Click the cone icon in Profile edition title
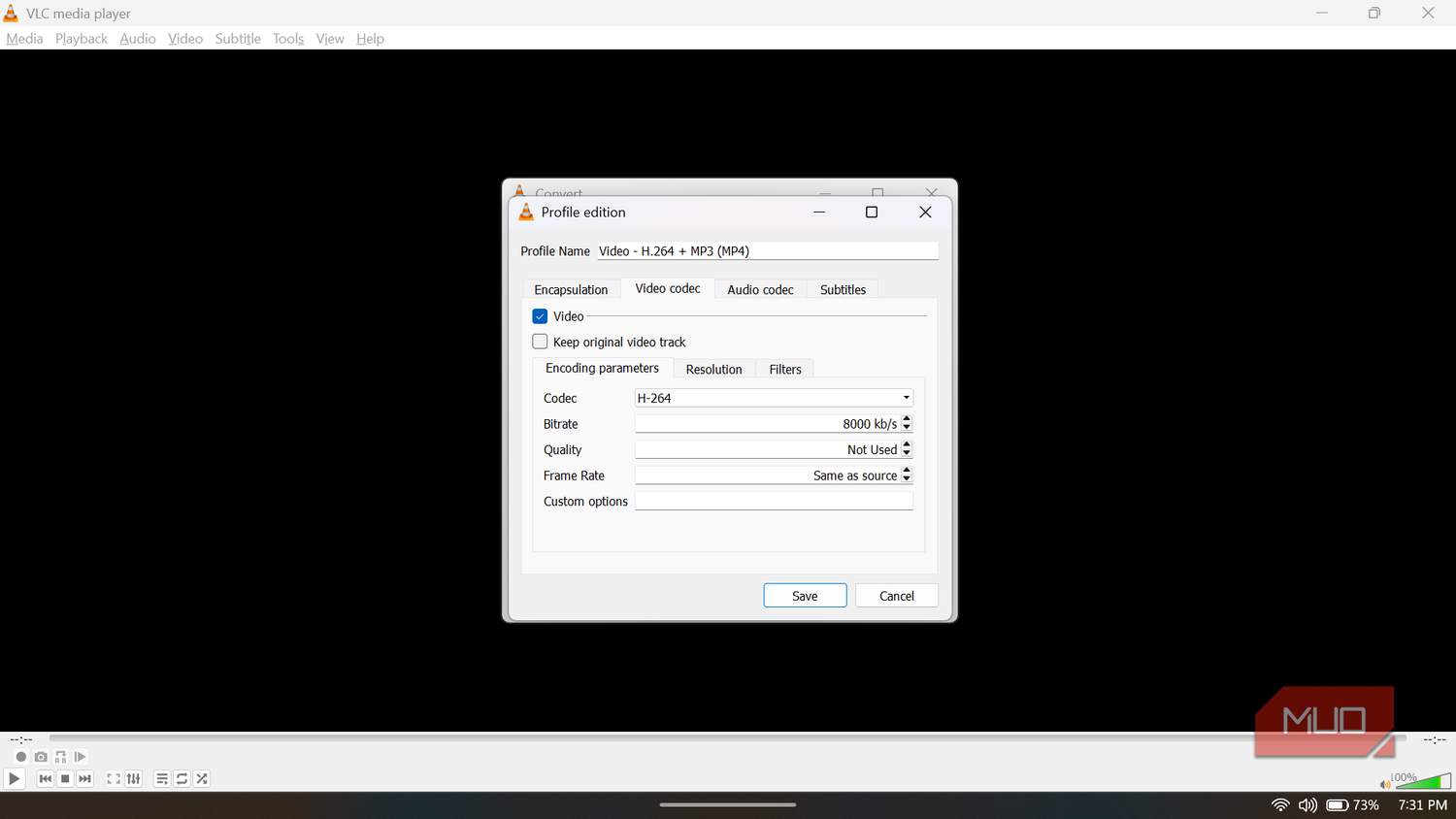 pos(526,212)
